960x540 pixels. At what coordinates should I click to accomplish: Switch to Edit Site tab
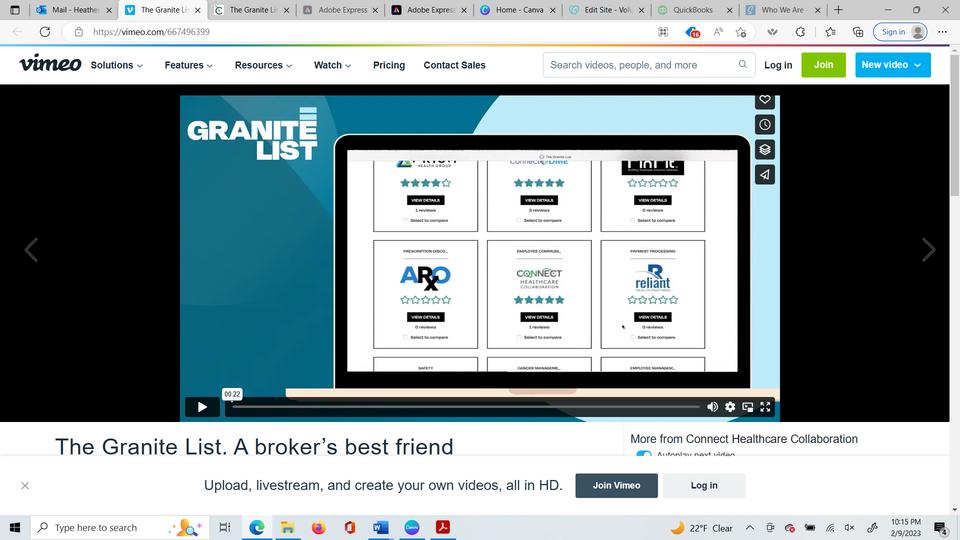(606, 10)
